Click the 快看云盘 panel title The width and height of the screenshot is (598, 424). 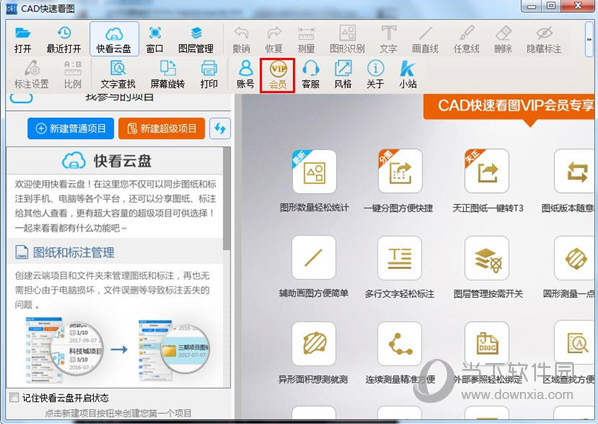coord(123,161)
